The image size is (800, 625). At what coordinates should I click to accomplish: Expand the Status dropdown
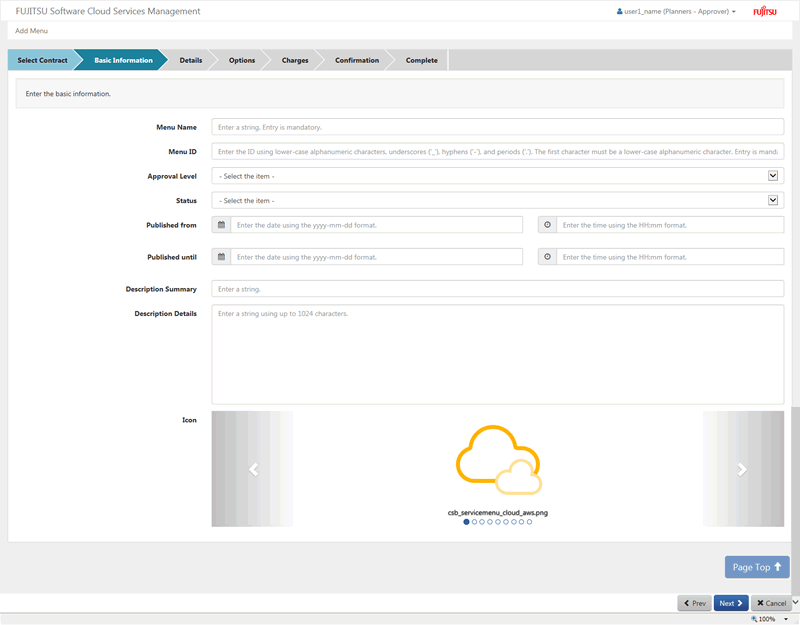(x=773, y=201)
